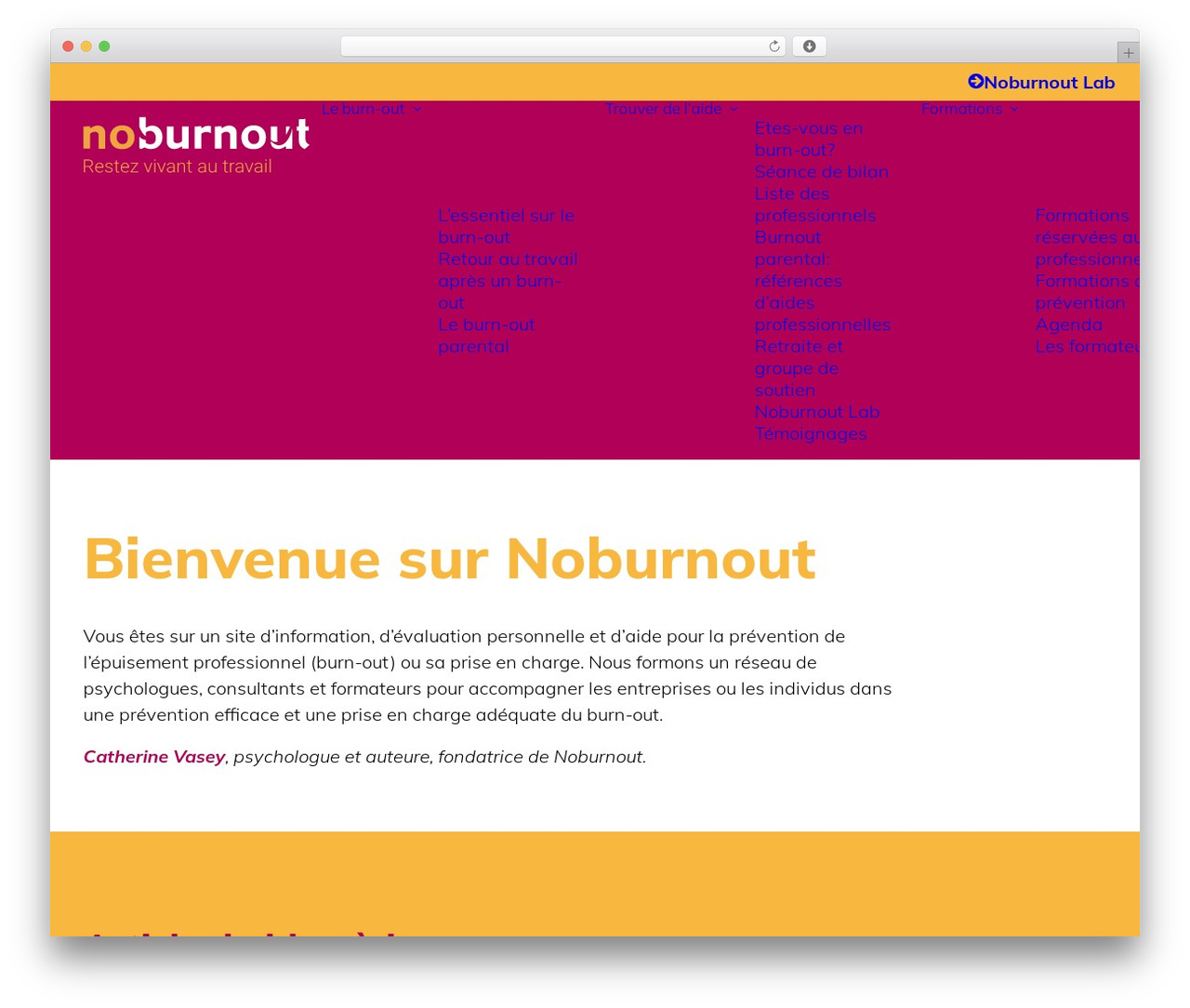Click the browser address bar
Screen dimensions: 1190x1008
click(x=563, y=46)
